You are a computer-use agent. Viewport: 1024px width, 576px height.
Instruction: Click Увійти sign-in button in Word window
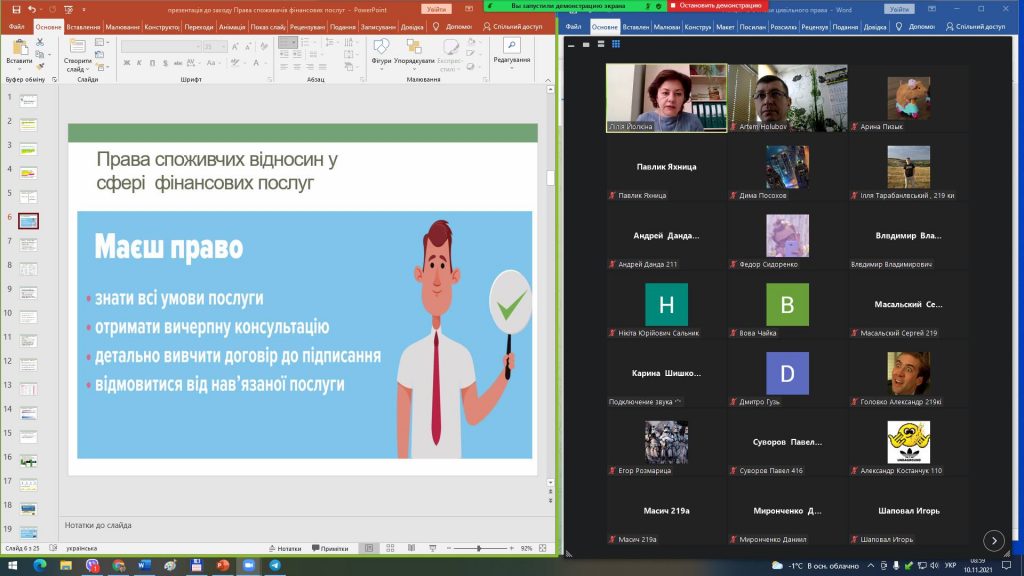899,9
